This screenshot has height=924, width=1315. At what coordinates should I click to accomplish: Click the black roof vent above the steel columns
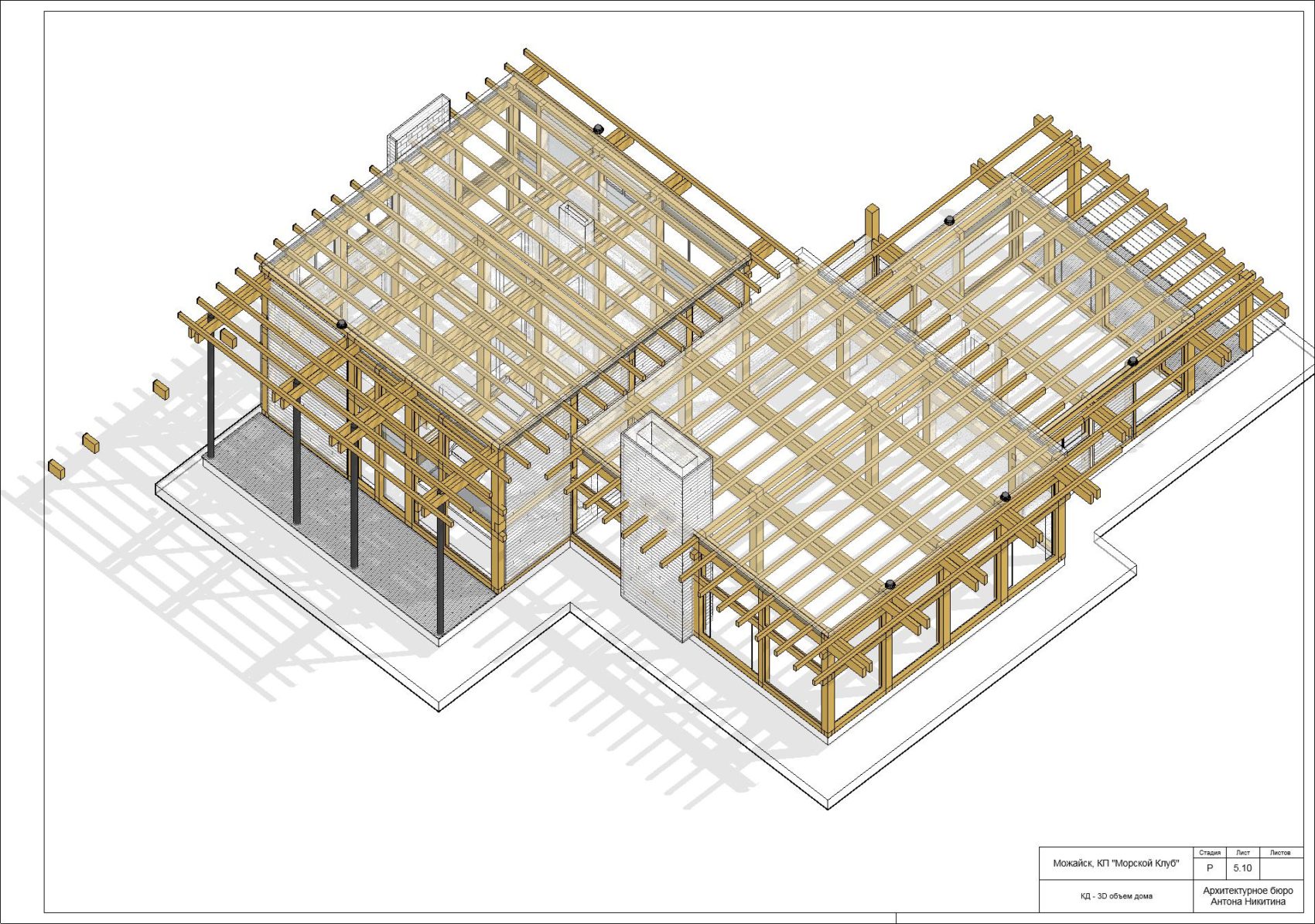click(x=341, y=324)
